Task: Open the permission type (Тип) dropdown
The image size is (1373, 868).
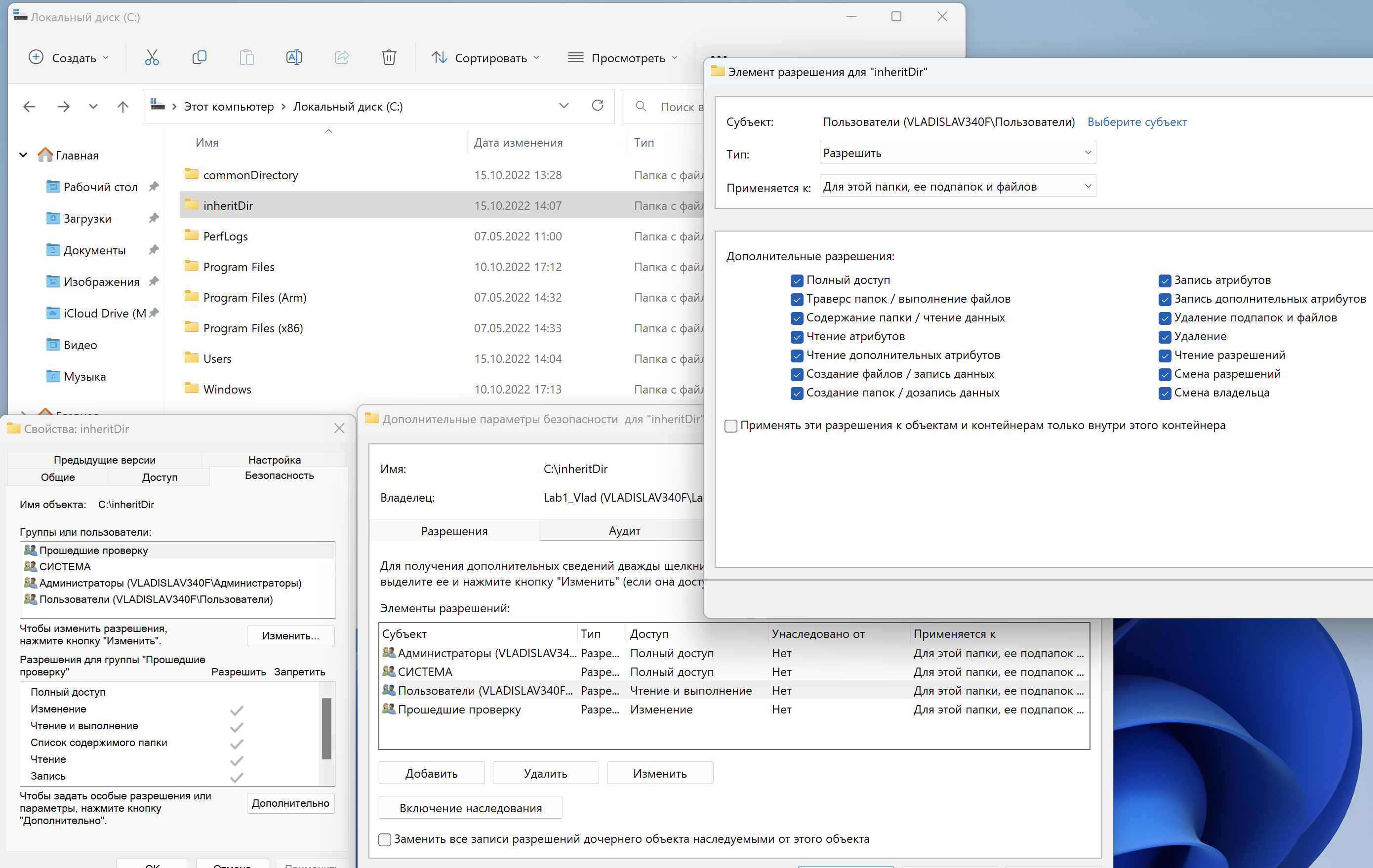Action: pyautogui.click(x=957, y=153)
